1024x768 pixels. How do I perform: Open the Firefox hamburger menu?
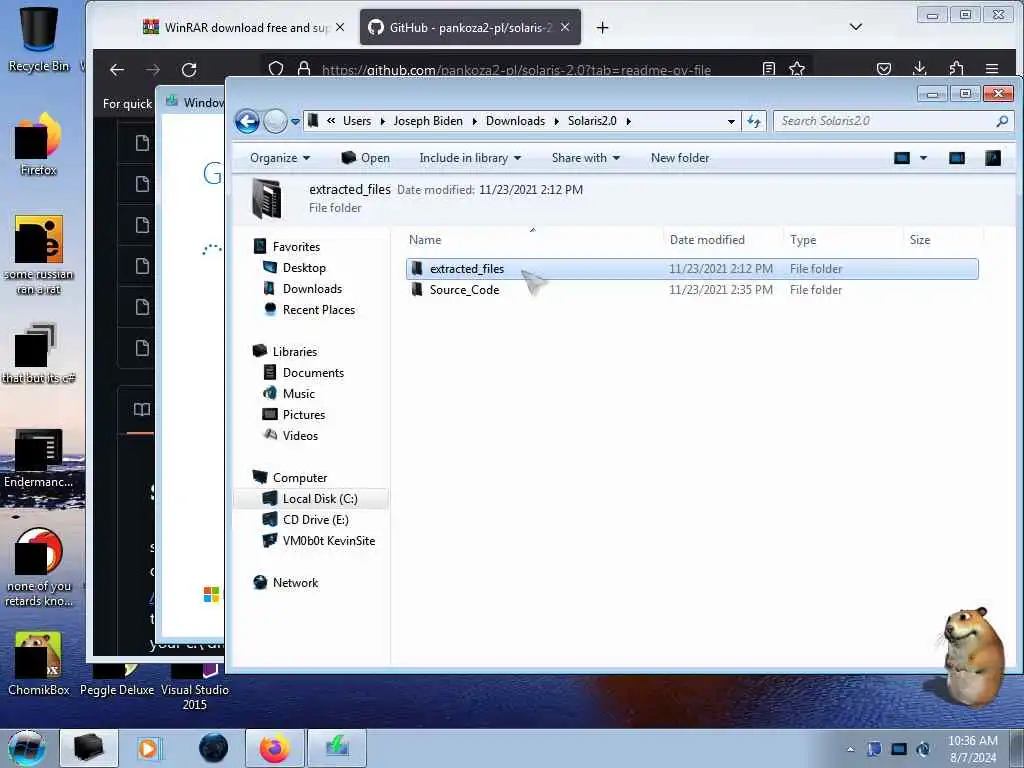[992, 69]
